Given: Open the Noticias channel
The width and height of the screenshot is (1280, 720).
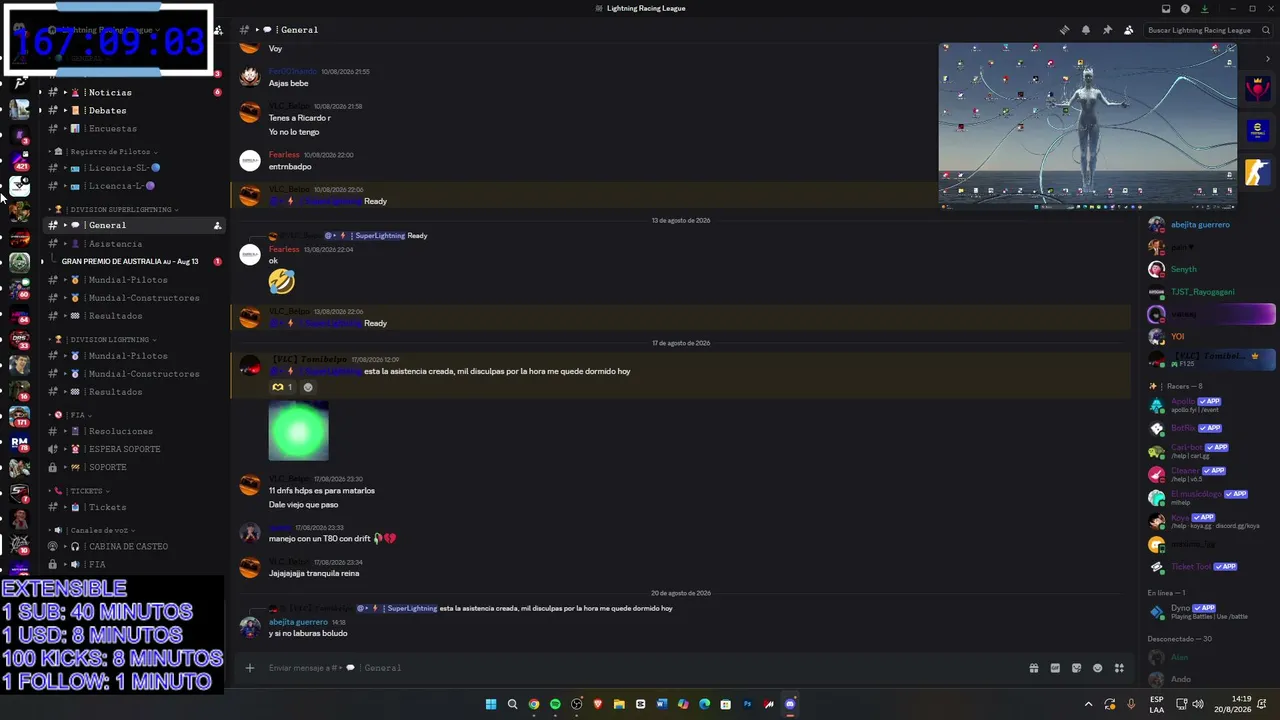Looking at the screenshot, I should [135, 92].
